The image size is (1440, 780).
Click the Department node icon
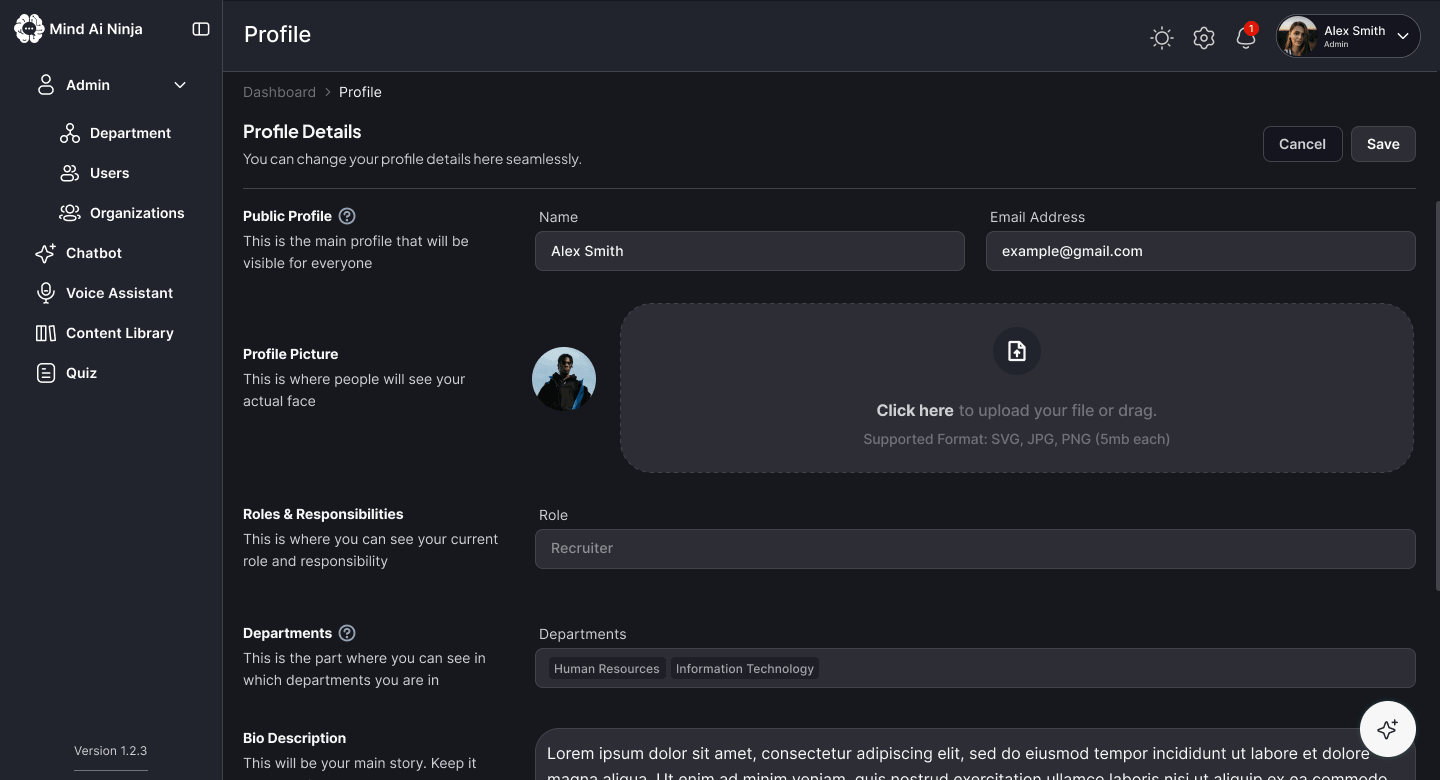(70, 133)
